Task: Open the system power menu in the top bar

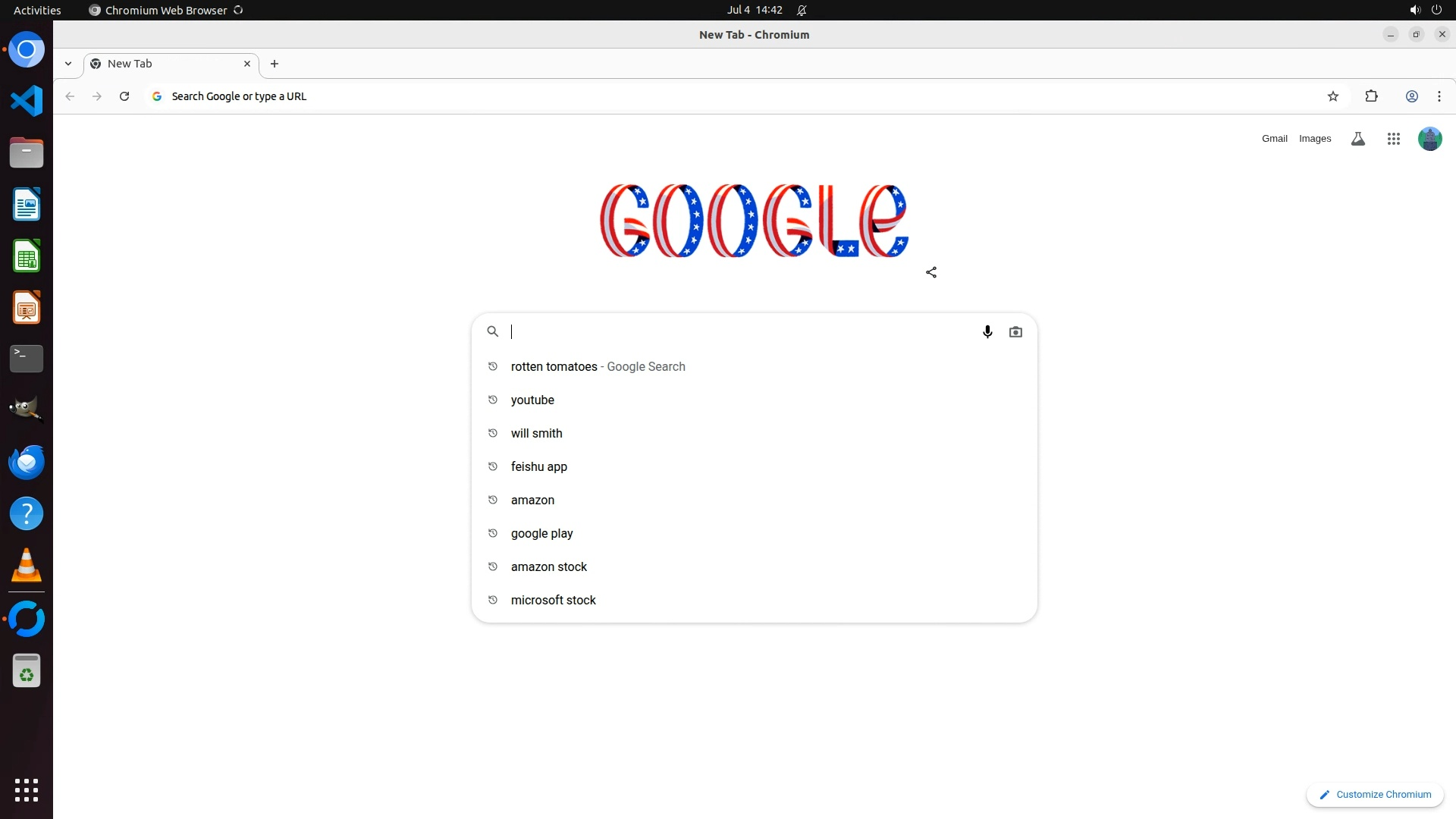Action: (x=1436, y=10)
